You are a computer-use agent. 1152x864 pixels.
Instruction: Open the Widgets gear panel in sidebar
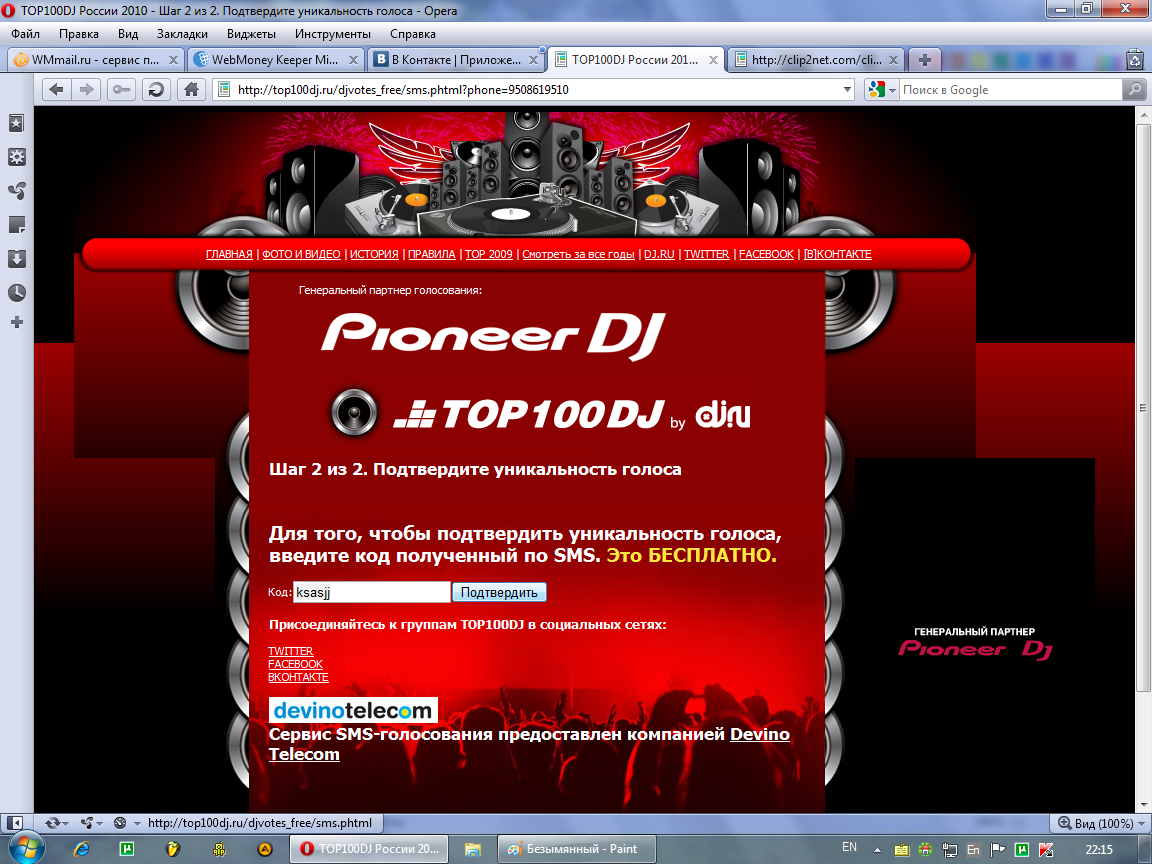point(16,156)
